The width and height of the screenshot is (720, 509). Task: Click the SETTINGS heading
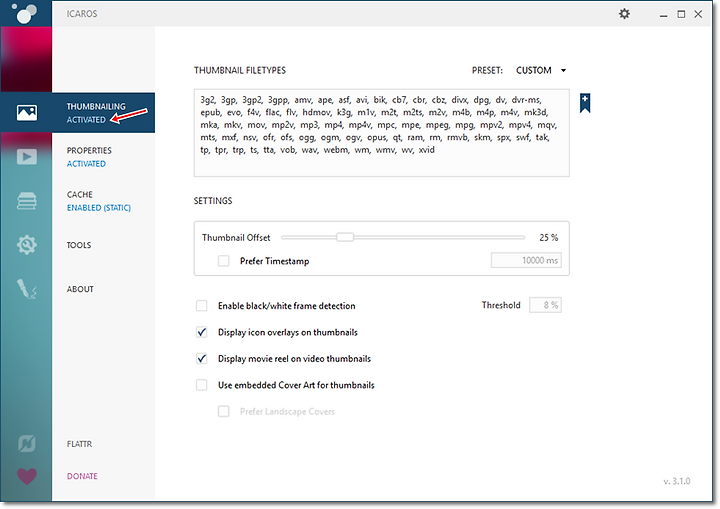pos(213,201)
